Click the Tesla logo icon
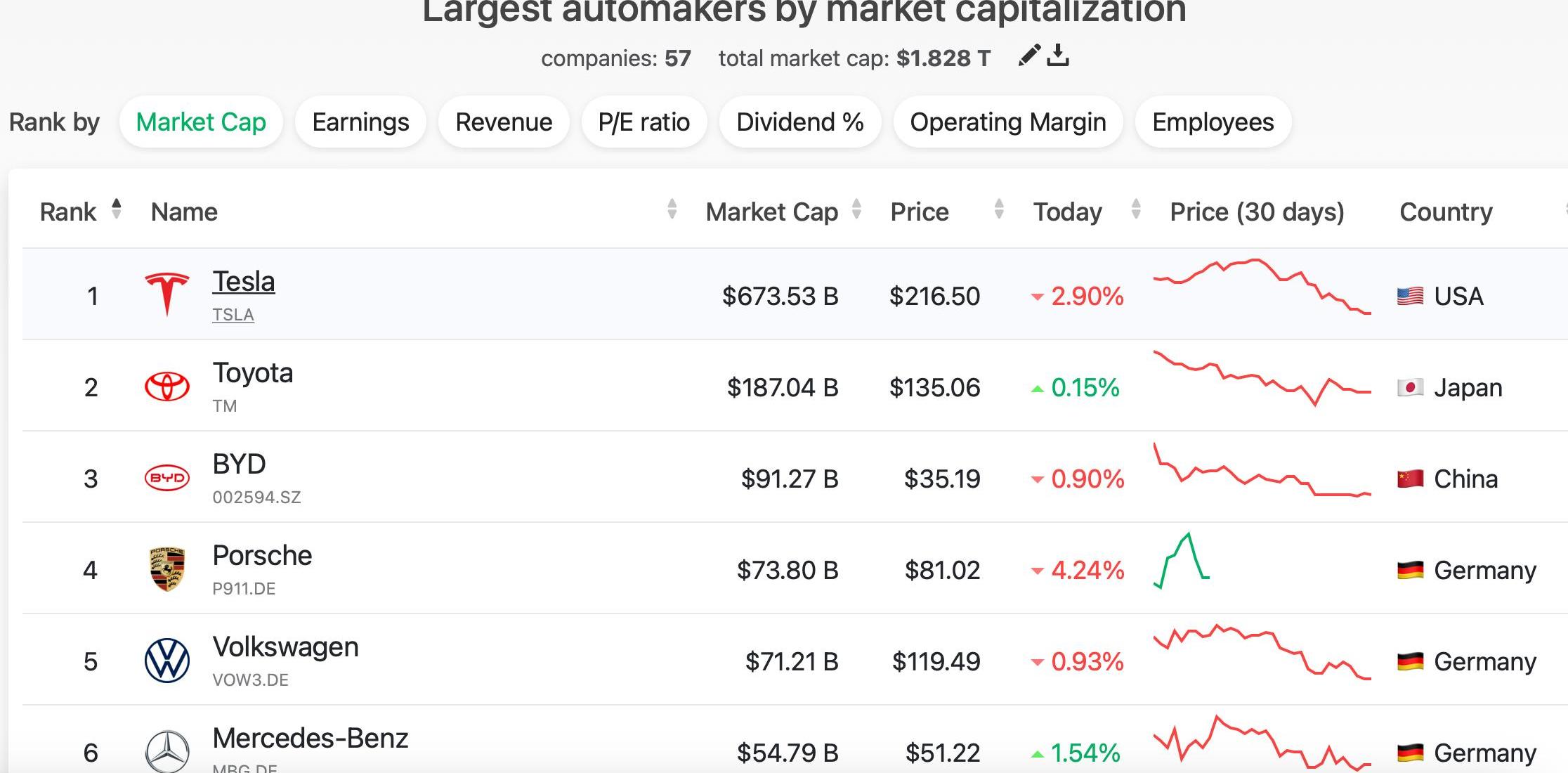Screen dimensions: 1568x773 pyautogui.click(x=167, y=294)
